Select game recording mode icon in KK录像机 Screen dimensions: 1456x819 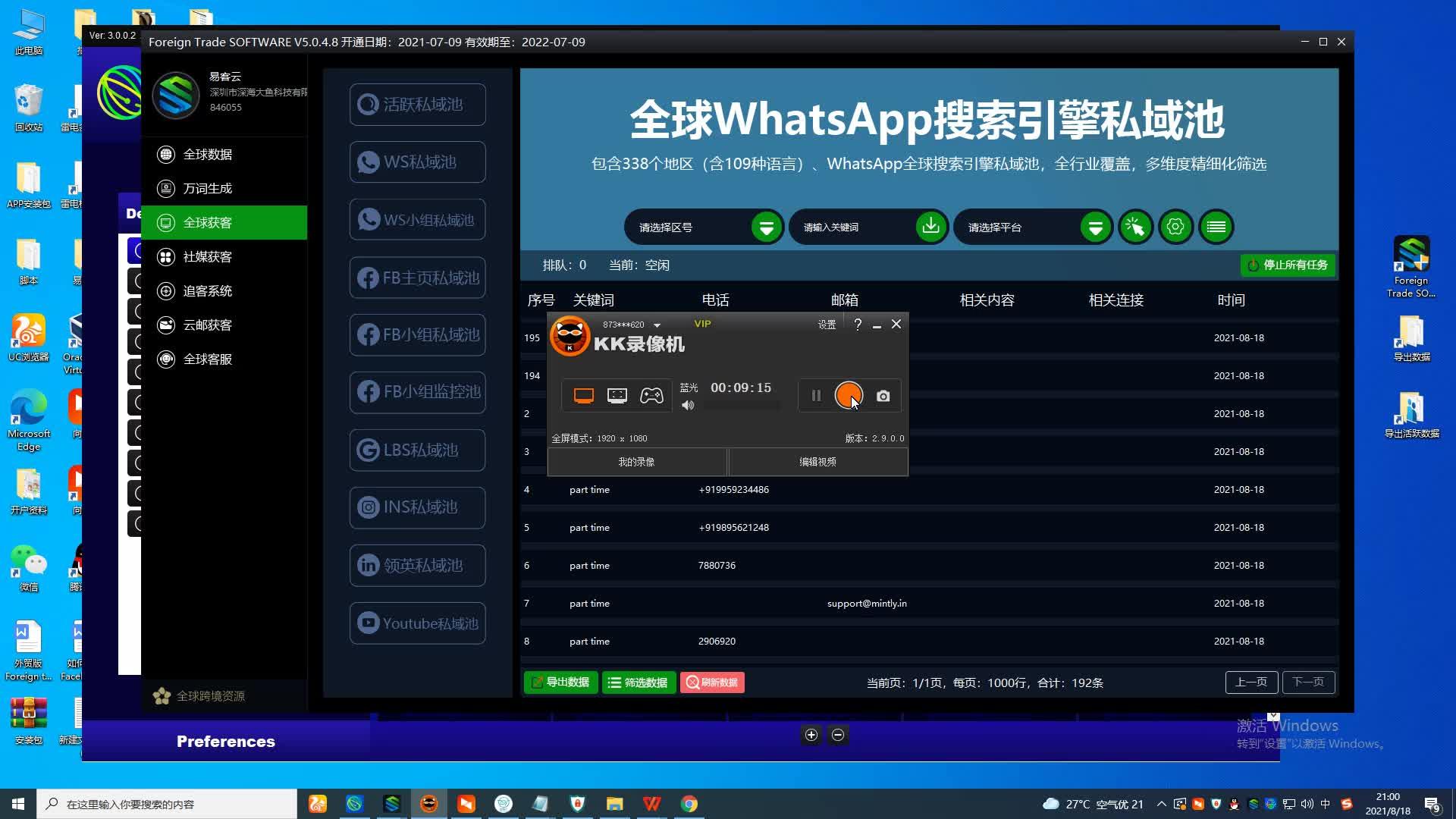[651, 396]
